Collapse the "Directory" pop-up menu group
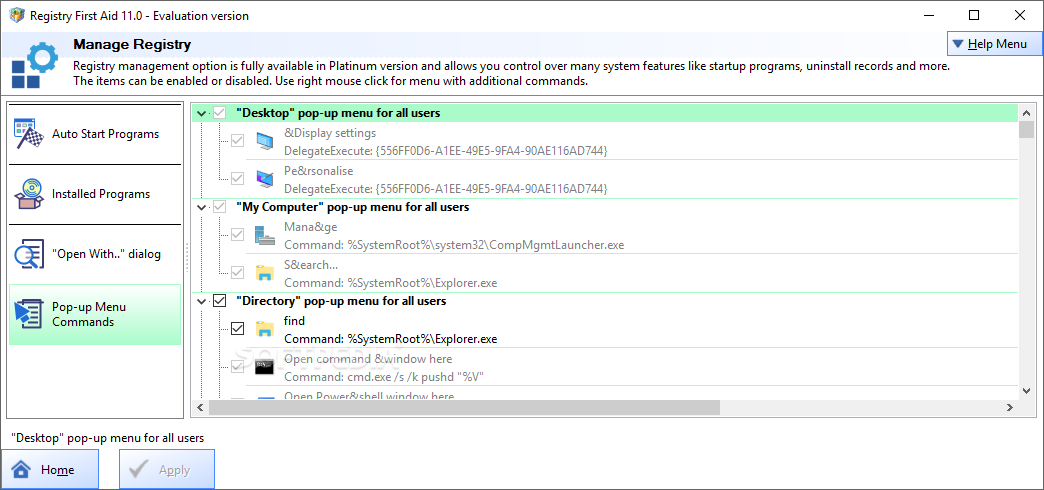The width and height of the screenshot is (1044, 490). tap(202, 302)
